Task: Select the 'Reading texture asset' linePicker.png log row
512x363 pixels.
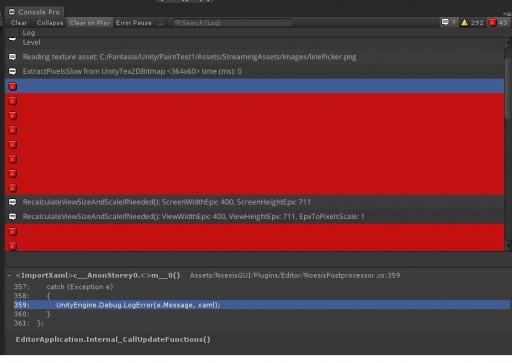Action: (x=254, y=57)
